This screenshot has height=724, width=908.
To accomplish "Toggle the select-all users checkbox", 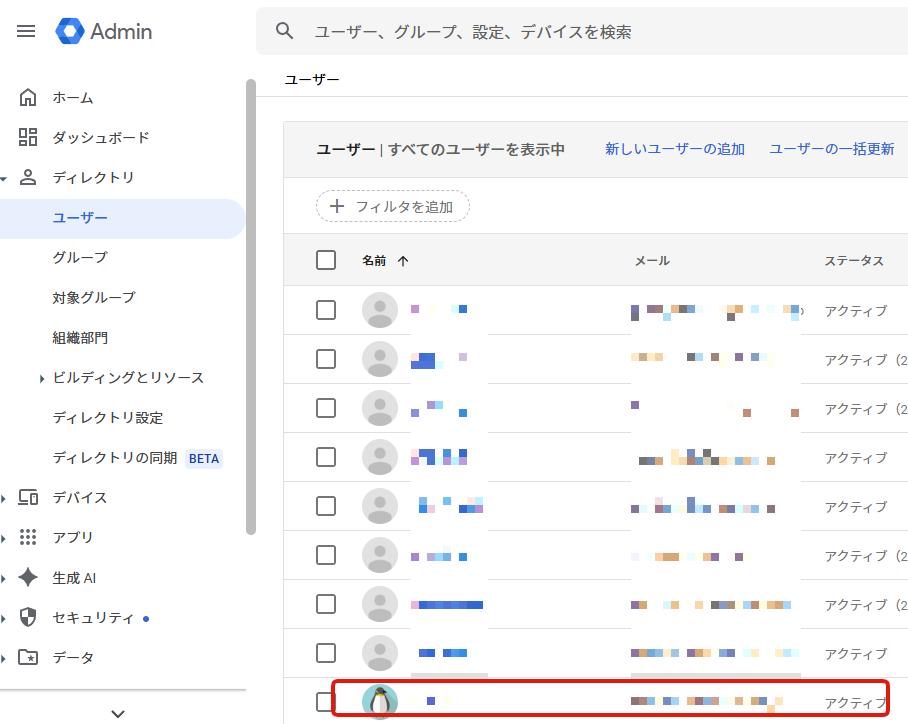I will point(326,260).
